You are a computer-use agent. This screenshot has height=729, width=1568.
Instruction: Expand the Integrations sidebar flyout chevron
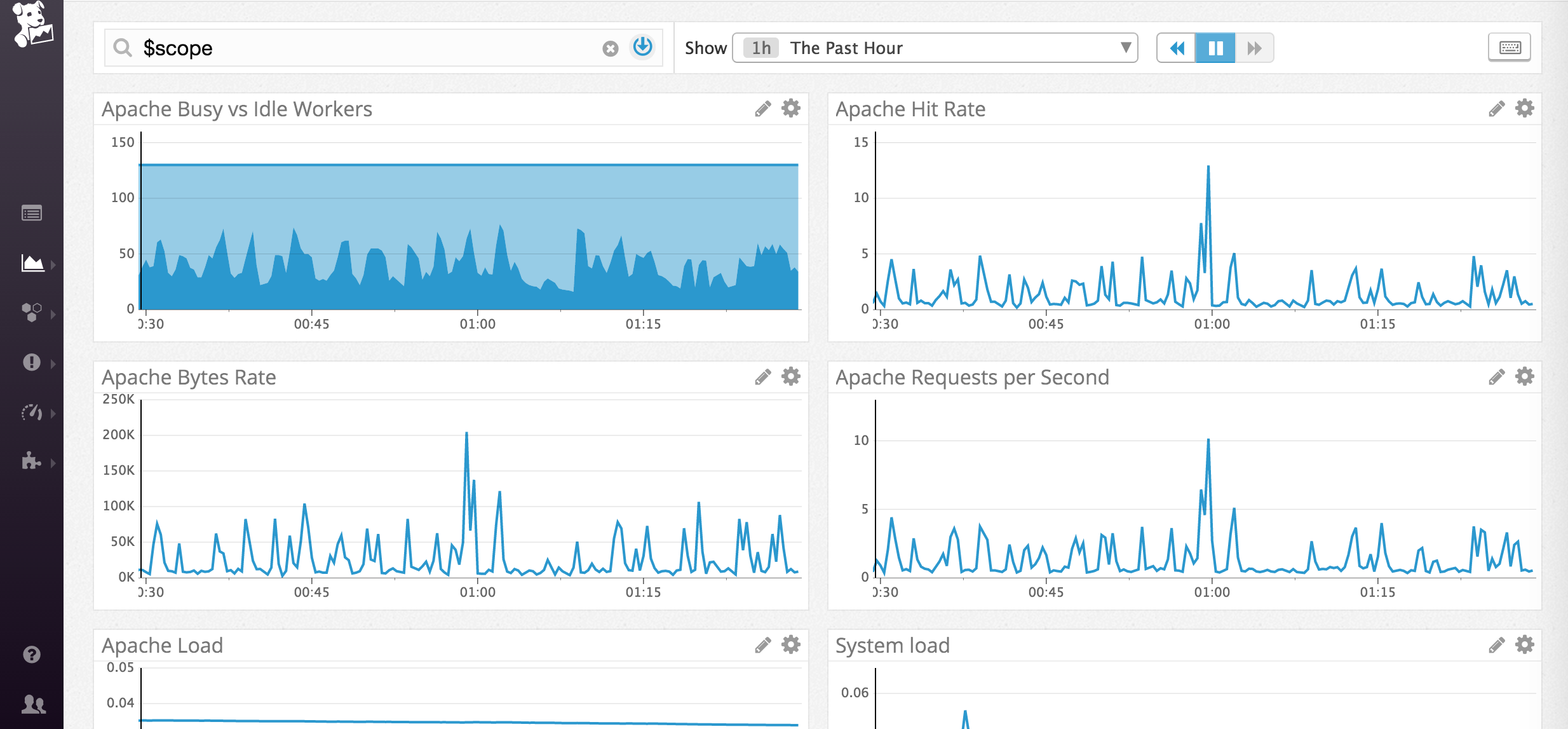coord(53,464)
